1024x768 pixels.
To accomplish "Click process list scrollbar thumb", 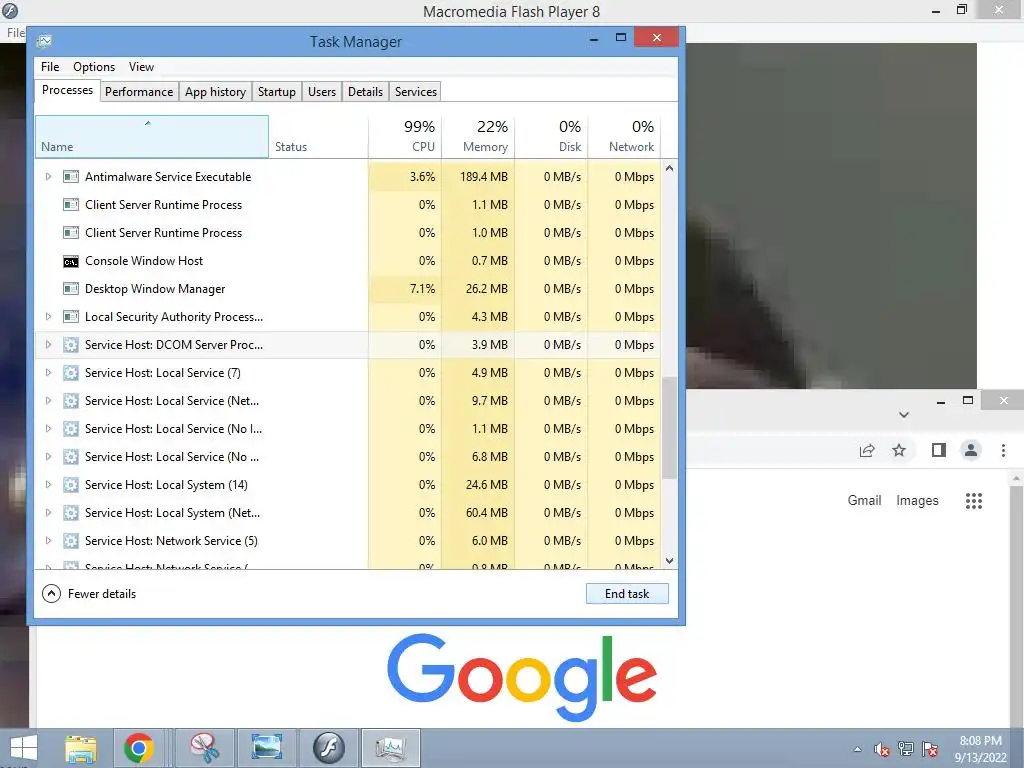I will click(669, 428).
